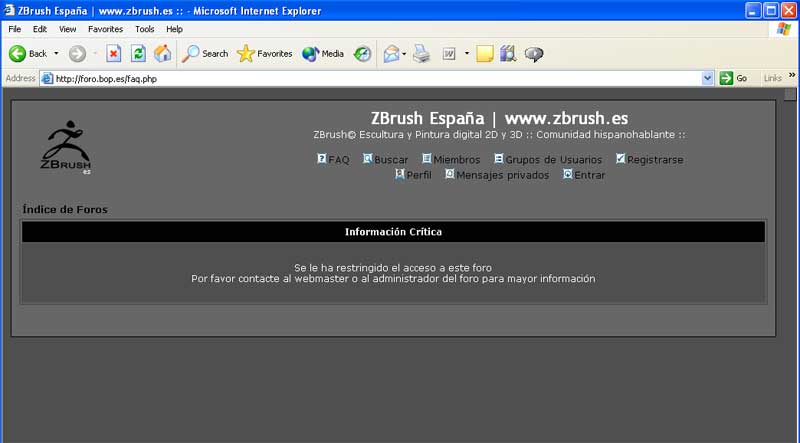Open the Research books toolbar icon

click(508, 54)
